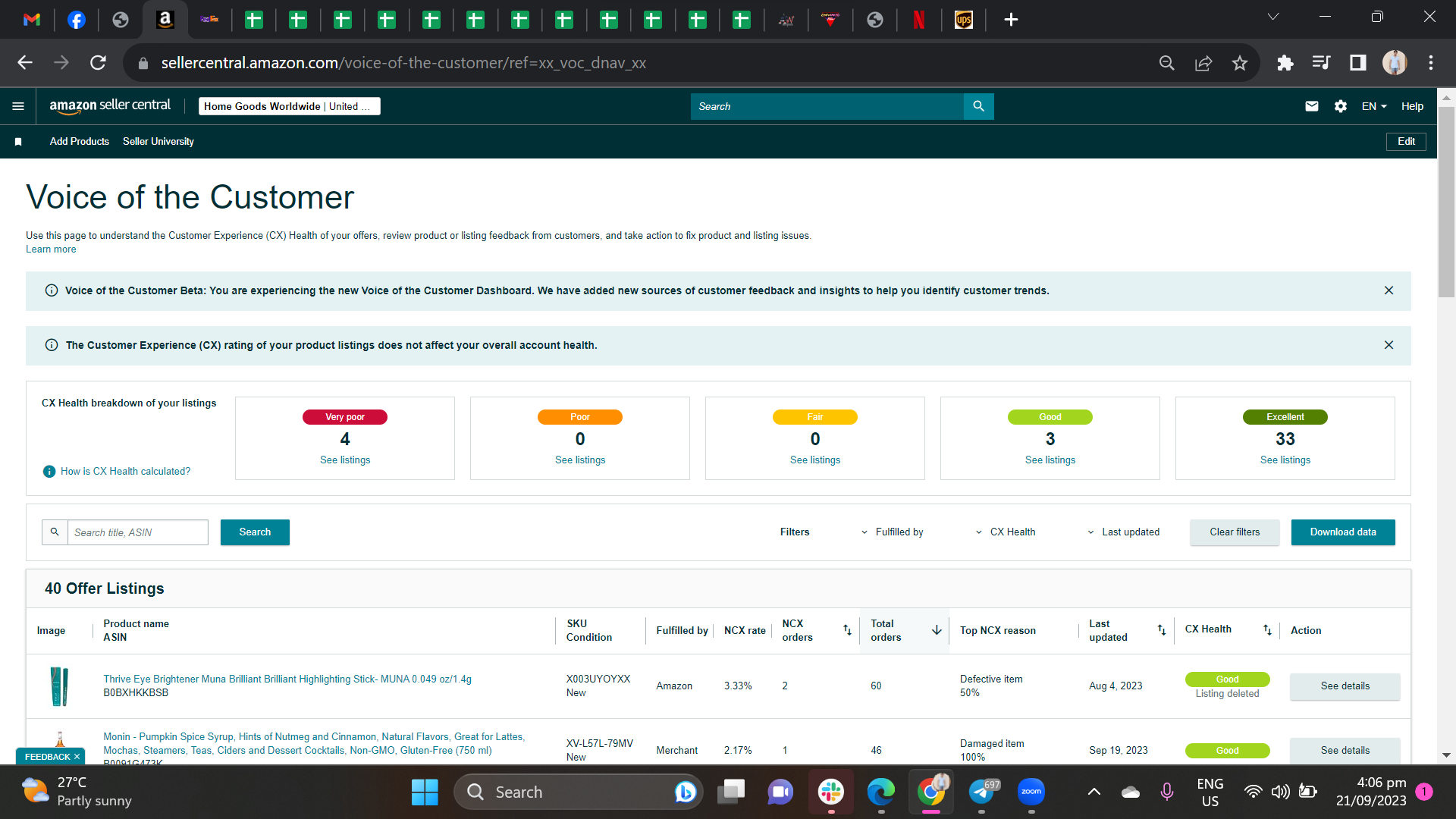The height and width of the screenshot is (819, 1456).
Task: Click Download data button
Action: coord(1343,532)
